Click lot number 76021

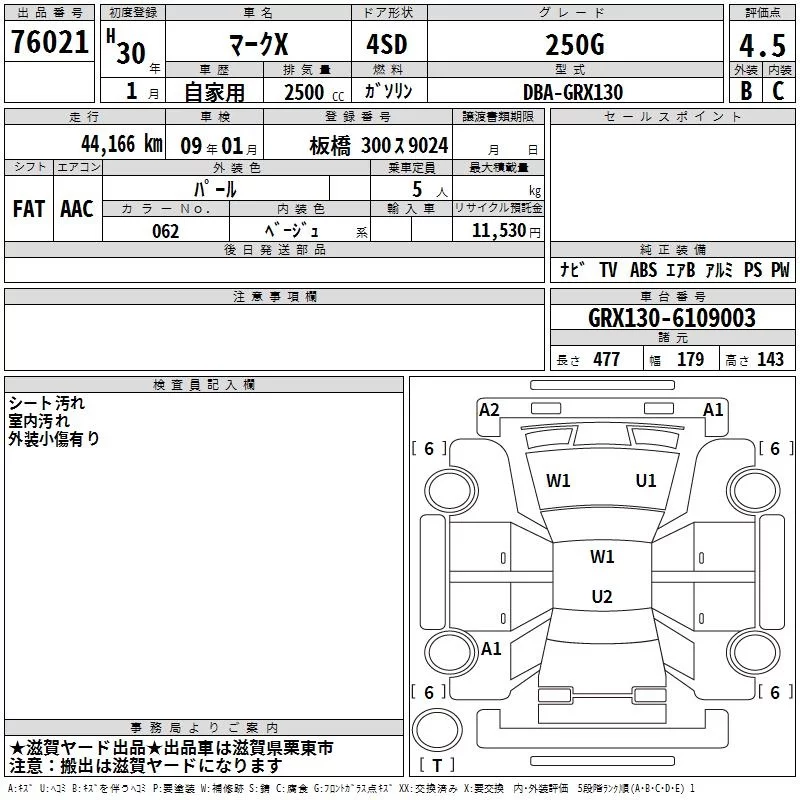[50, 42]
